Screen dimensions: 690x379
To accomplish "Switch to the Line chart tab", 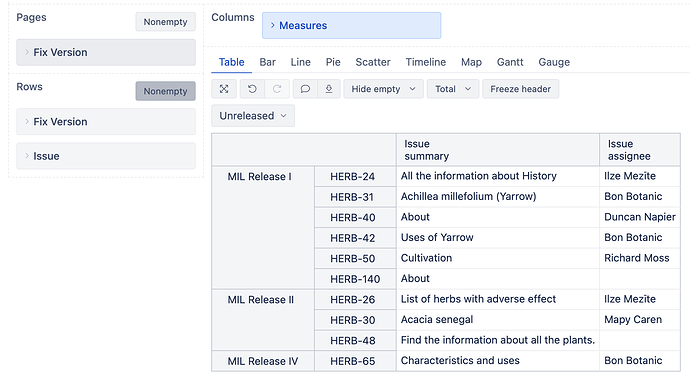I will coord(301,62).
